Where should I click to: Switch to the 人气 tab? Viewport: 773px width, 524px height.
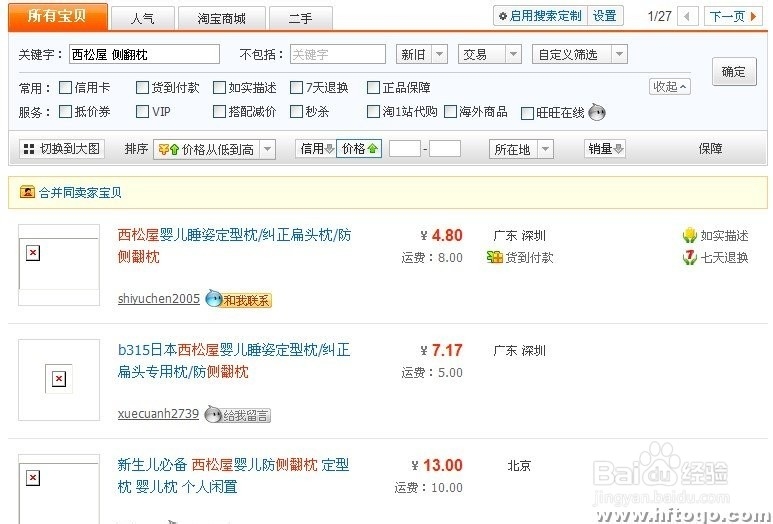pos(143,18)
